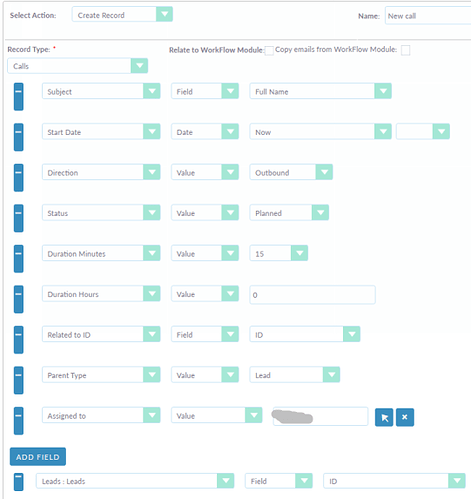This screenshot has width=471, height=499.
Task: Open the 15 minutes duration dropdown
Action: click(279, 253)
